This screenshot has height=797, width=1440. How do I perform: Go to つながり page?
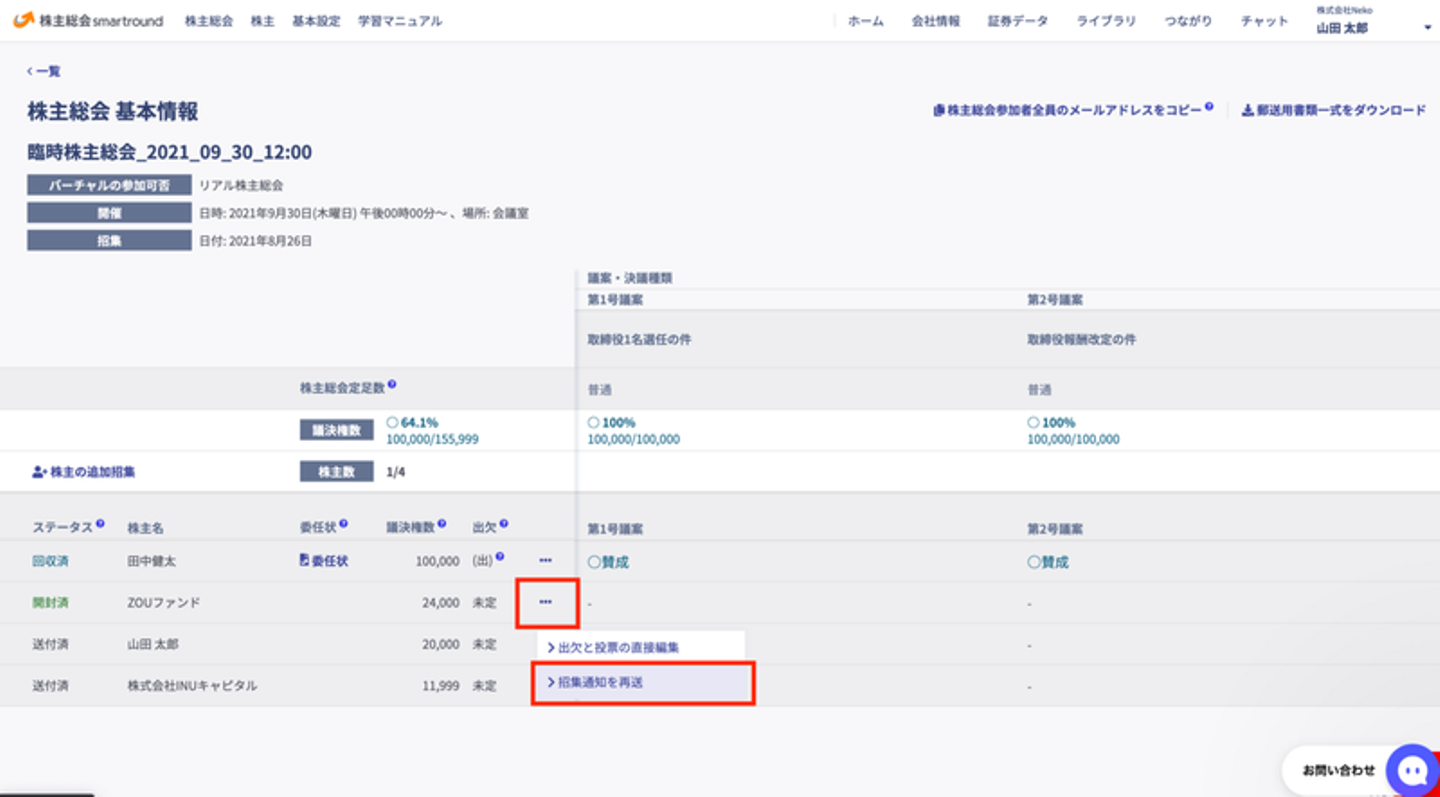click(x=1189, y=21)
